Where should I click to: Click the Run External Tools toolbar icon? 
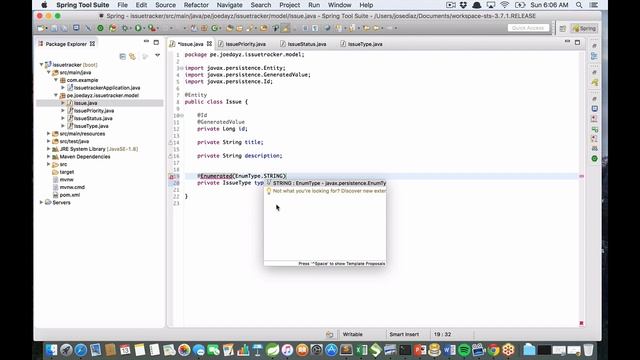click(x=152, y=28)
